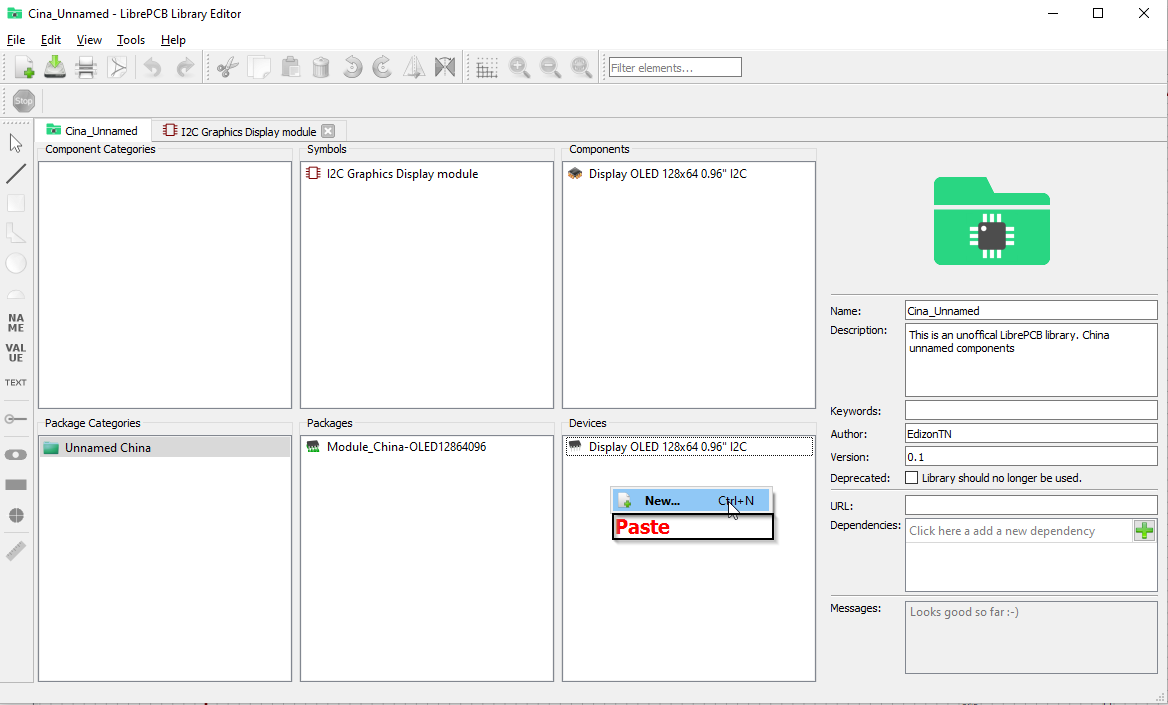Select the mirror horizontal tool
The width and height of the screenshot is (1168, 705).
coord(414,66)
